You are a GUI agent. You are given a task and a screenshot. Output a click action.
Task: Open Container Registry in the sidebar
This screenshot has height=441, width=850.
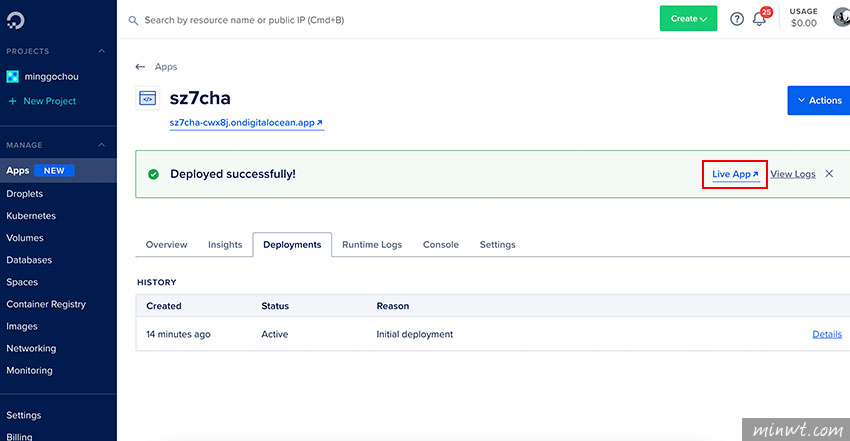(46, 304)
